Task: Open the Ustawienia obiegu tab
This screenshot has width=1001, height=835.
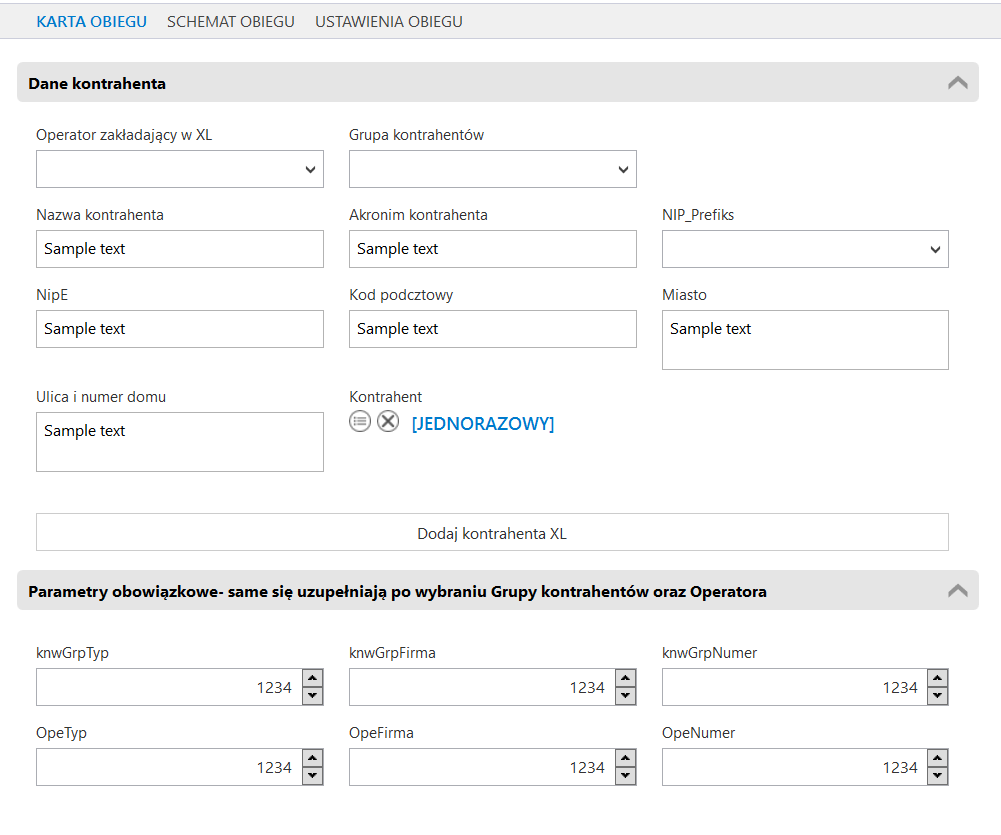Action: pos(389,21)
